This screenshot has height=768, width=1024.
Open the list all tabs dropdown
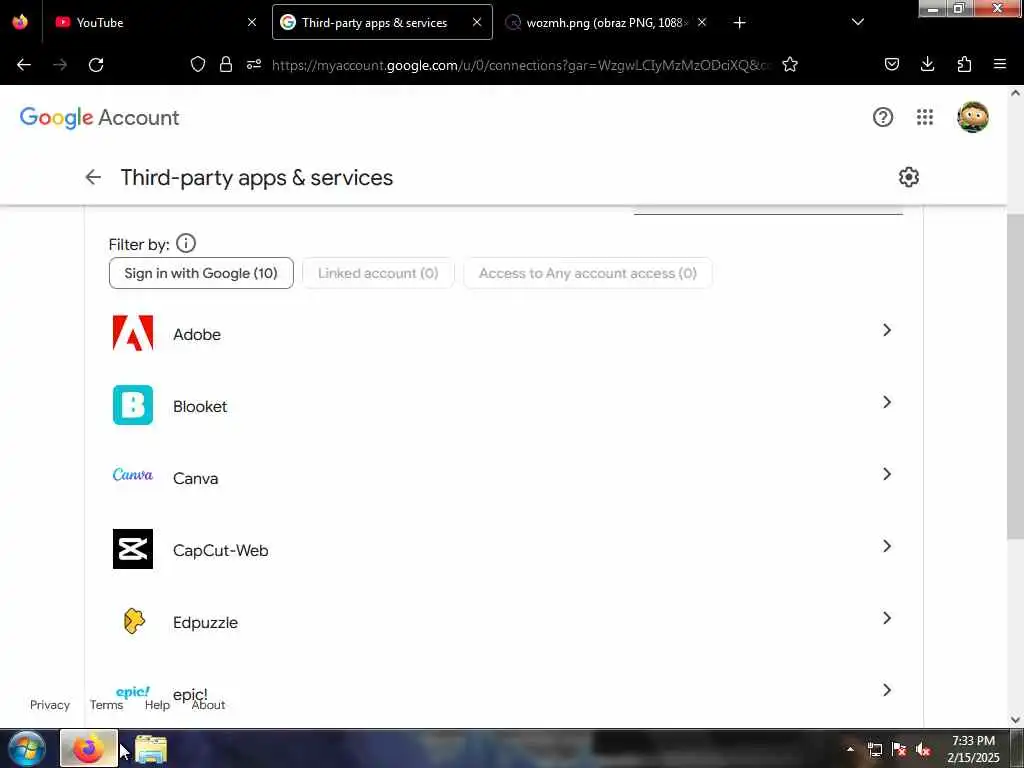click(857, 22)
